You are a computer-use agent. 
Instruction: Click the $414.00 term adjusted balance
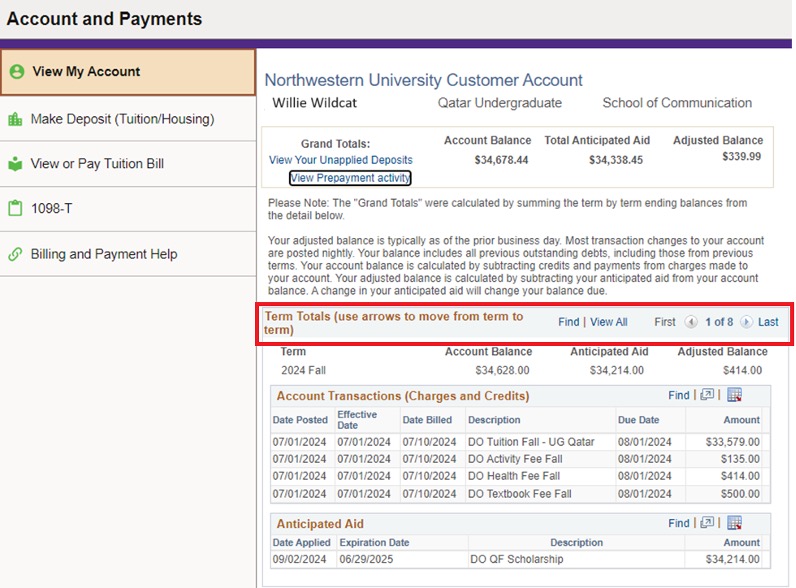click(x=742, y=371)
